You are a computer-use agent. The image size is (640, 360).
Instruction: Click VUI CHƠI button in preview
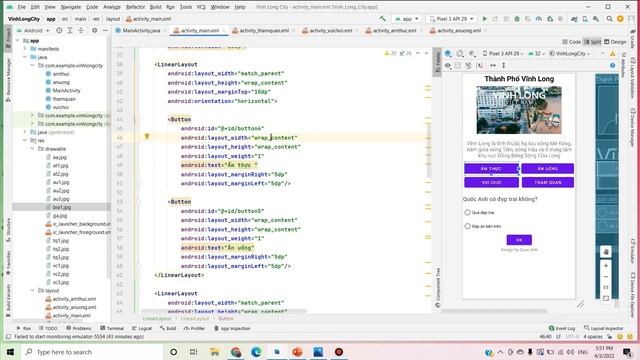491,182
